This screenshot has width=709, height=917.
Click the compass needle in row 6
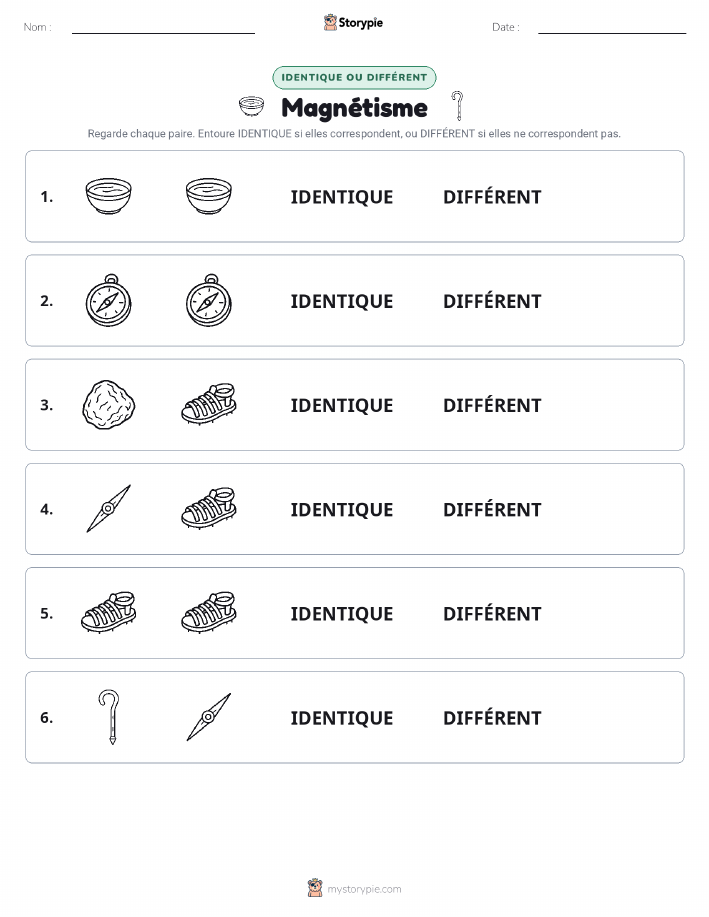click(209, 717)
